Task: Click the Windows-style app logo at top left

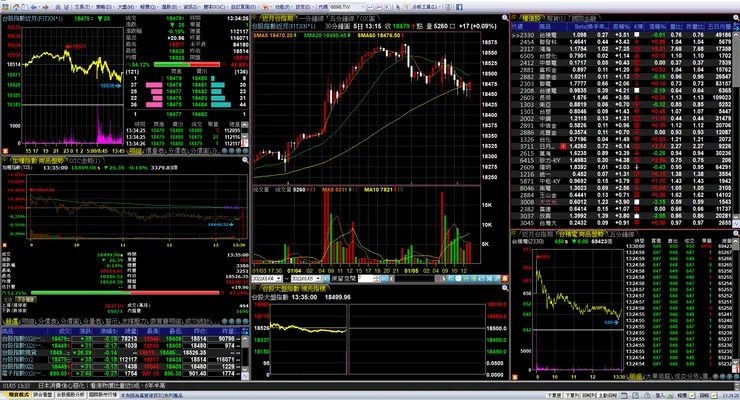Action: tap(4, 7)
